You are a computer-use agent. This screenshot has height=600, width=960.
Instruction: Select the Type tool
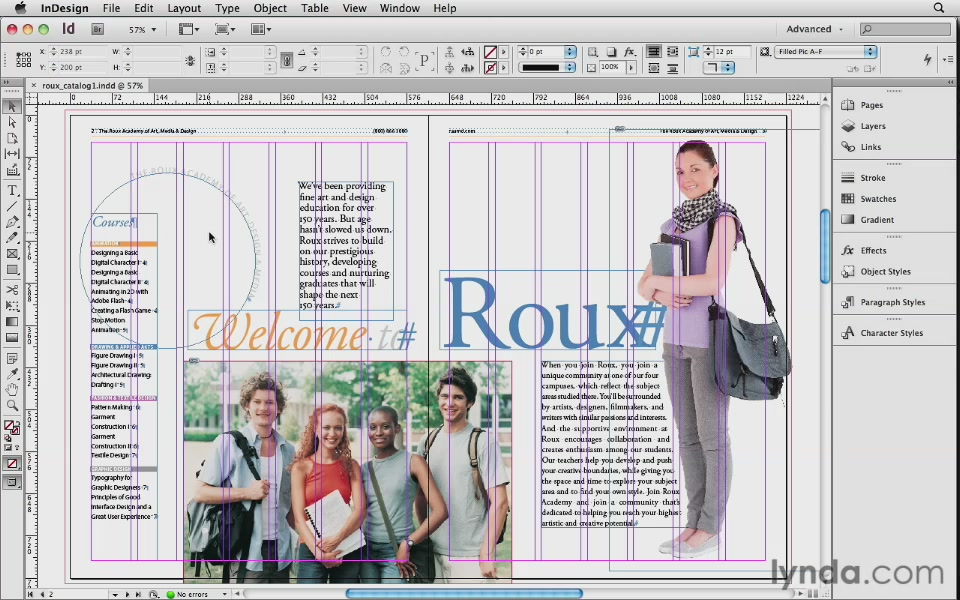(x=12, y=190)
